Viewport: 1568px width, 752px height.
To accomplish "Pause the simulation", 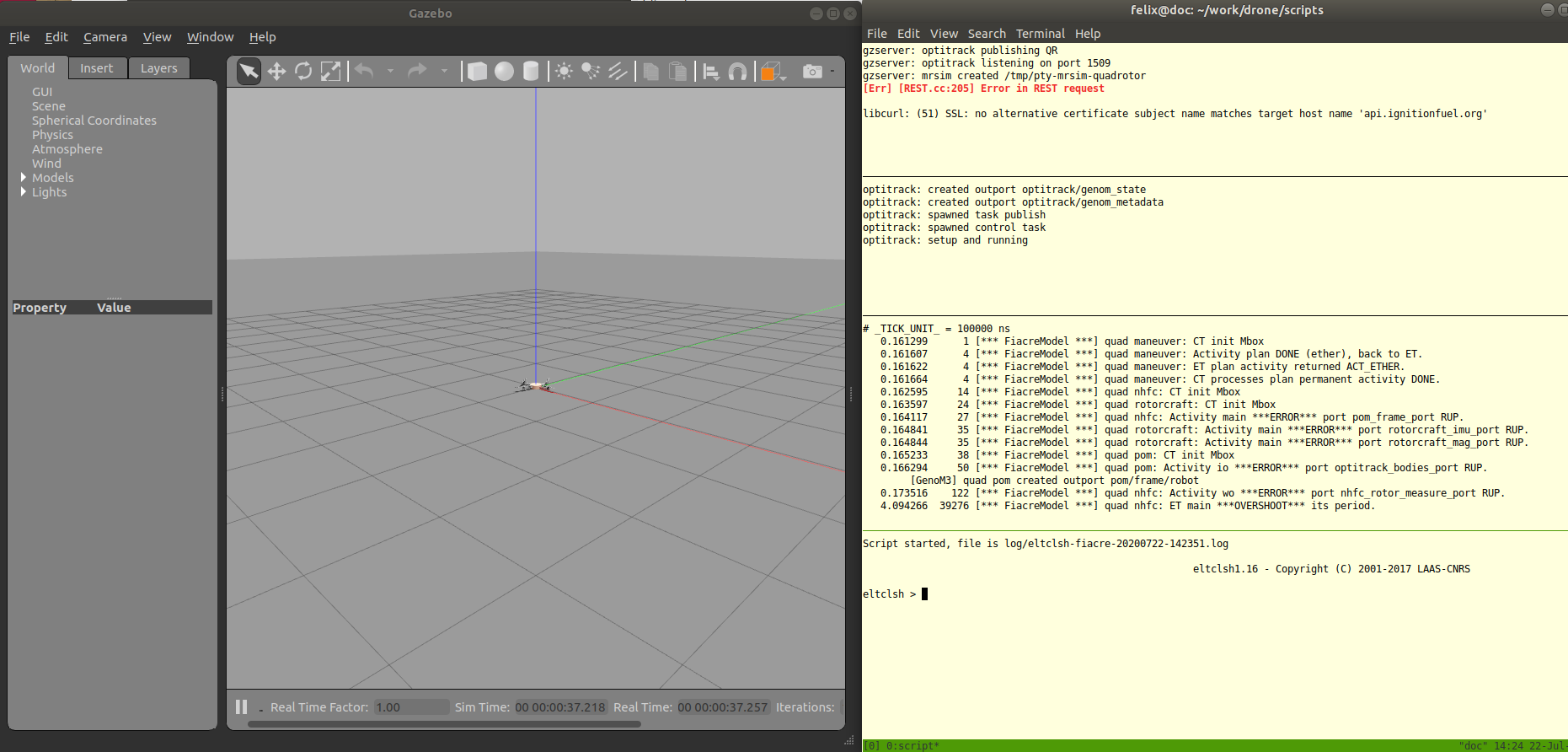I will tap(242, 707).
